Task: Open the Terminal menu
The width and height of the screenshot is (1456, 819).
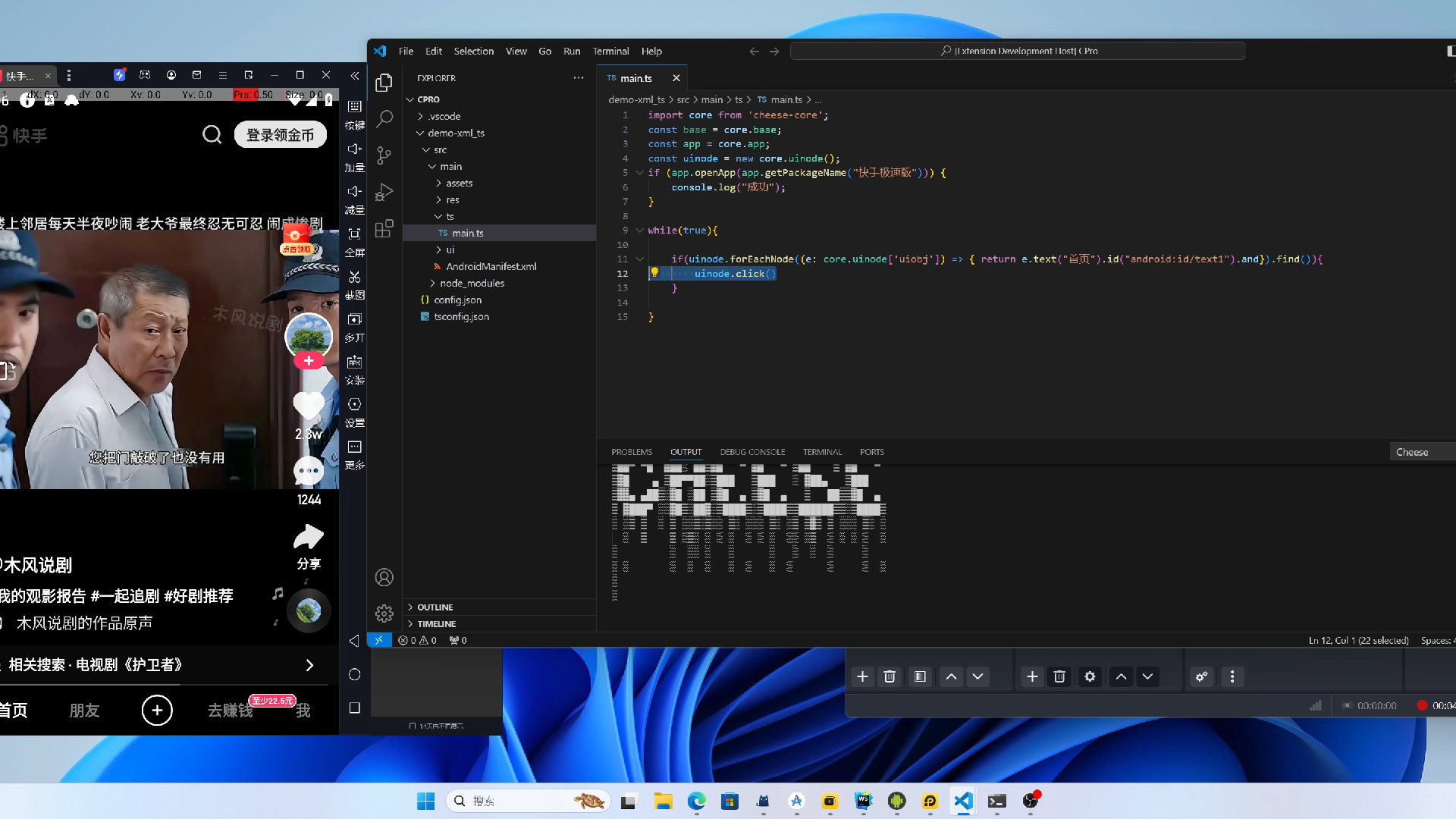Action: coord(610,51)
